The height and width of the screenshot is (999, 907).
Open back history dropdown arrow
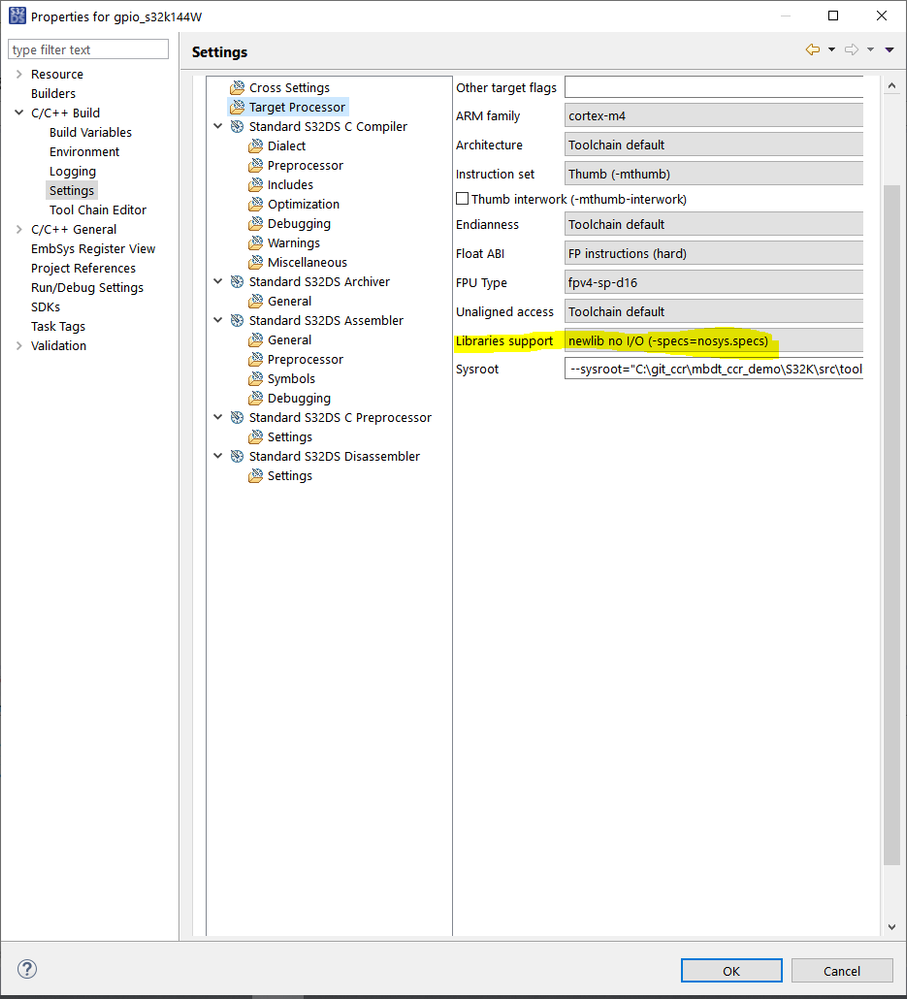pos(831,50)
